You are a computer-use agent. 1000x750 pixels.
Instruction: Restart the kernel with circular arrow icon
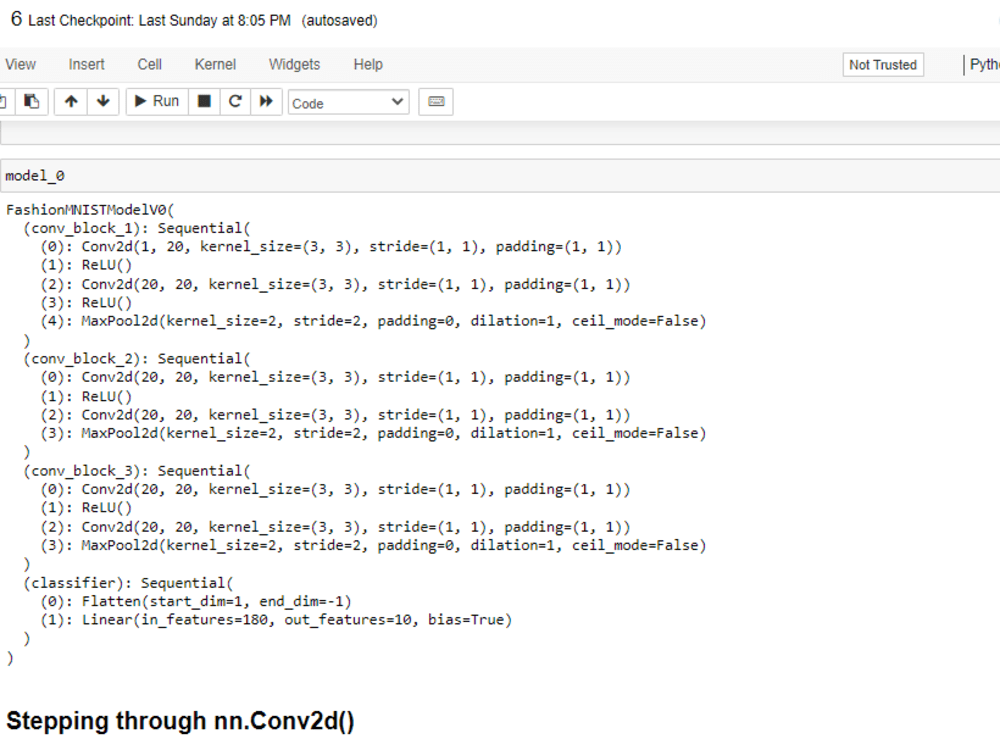[235, 101]
